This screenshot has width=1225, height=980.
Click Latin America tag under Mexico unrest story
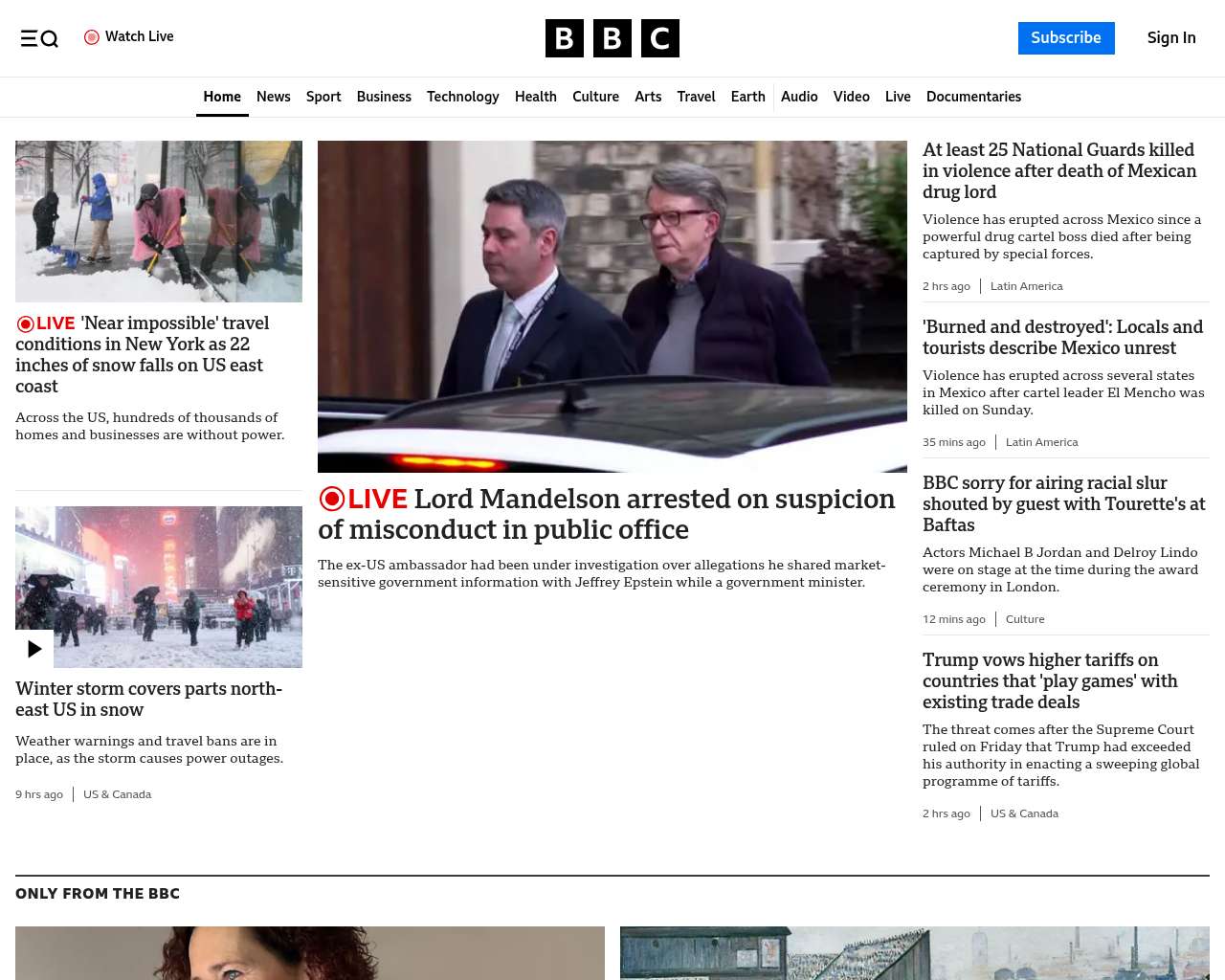[x=1041, y=442]
